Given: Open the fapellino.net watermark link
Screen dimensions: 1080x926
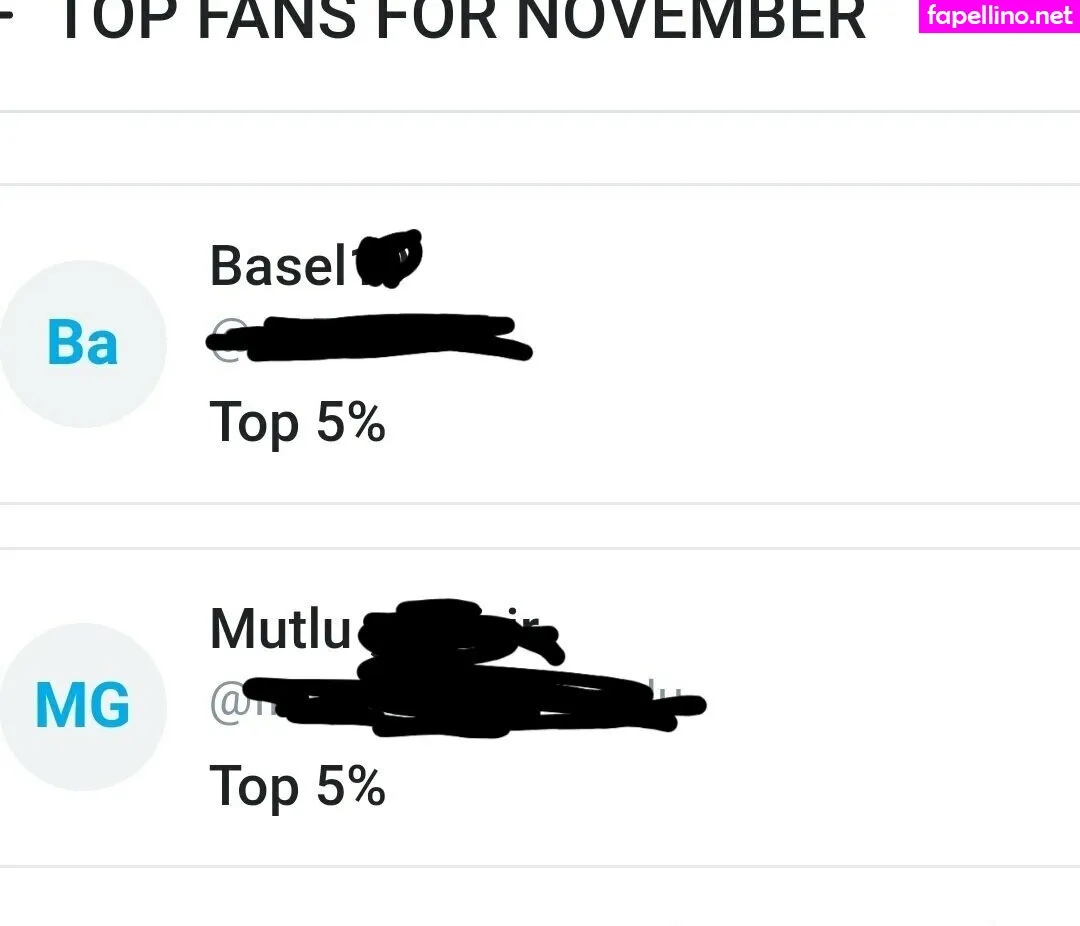Looking at the screenshot, I should 999,16.
